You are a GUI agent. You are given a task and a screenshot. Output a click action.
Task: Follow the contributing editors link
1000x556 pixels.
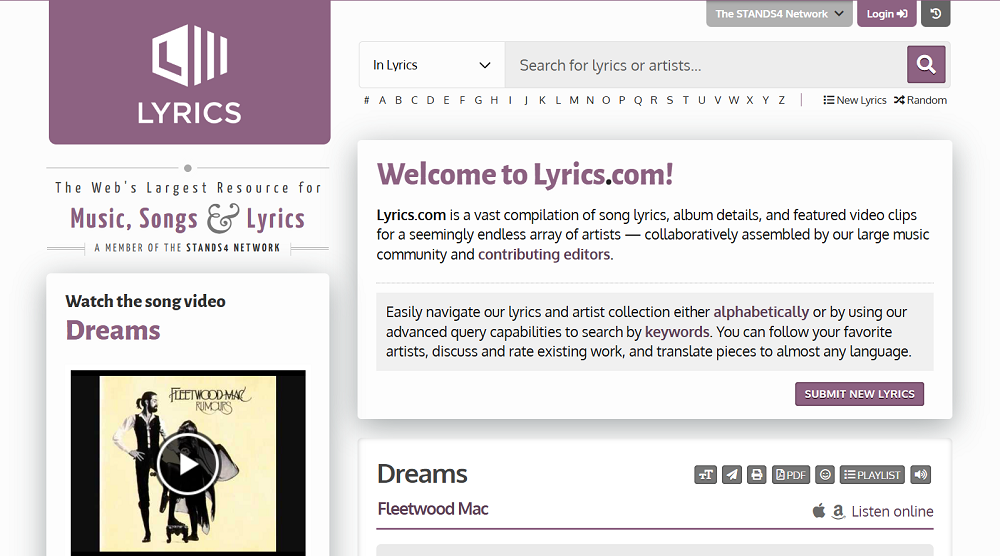point(544,254)
